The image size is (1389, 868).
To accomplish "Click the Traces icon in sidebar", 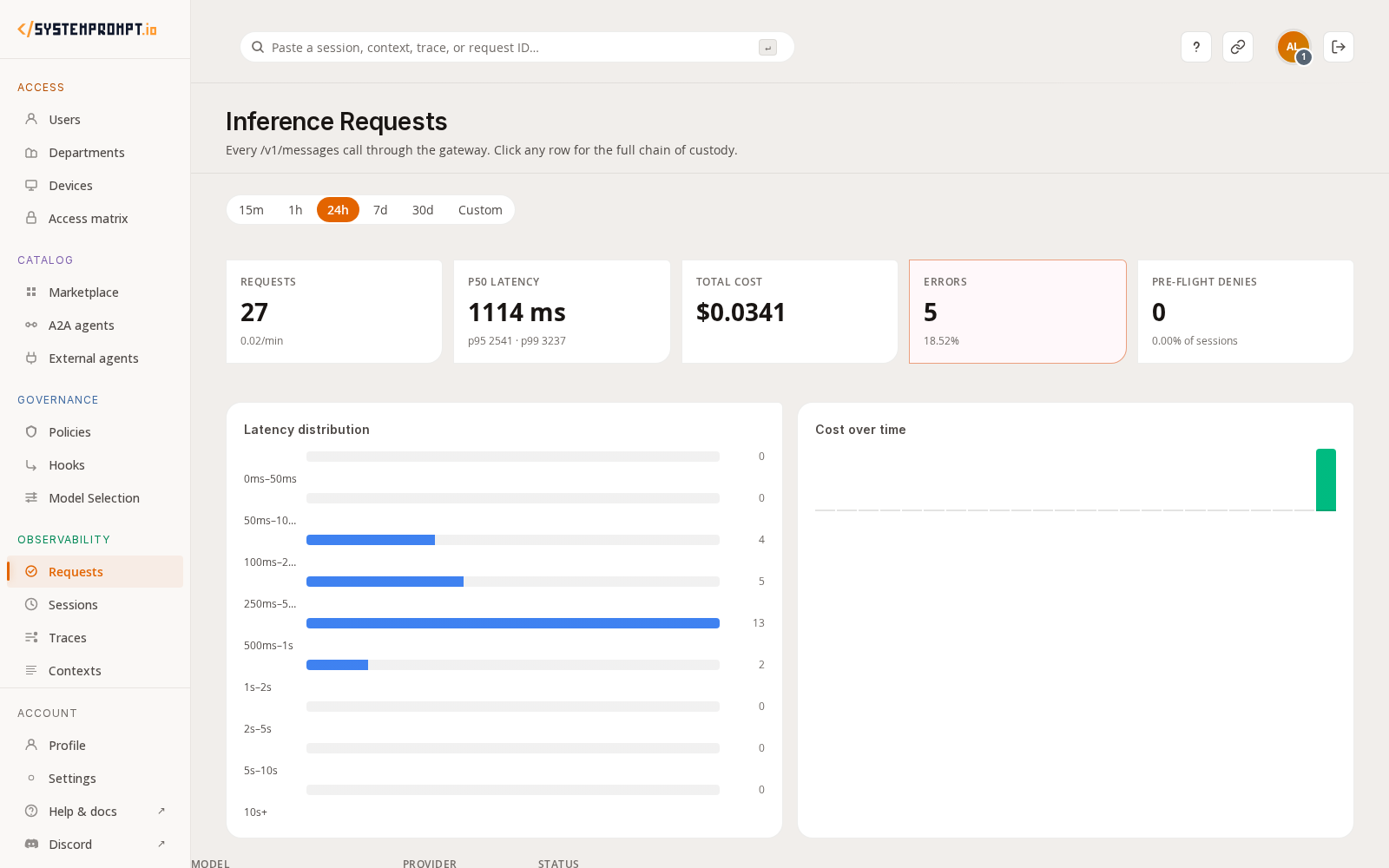I will (31, 637).
